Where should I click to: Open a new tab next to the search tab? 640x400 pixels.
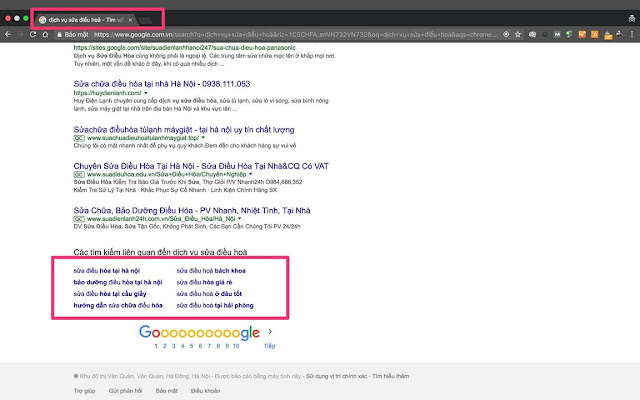pyautogui.click(x=145, y=20)
